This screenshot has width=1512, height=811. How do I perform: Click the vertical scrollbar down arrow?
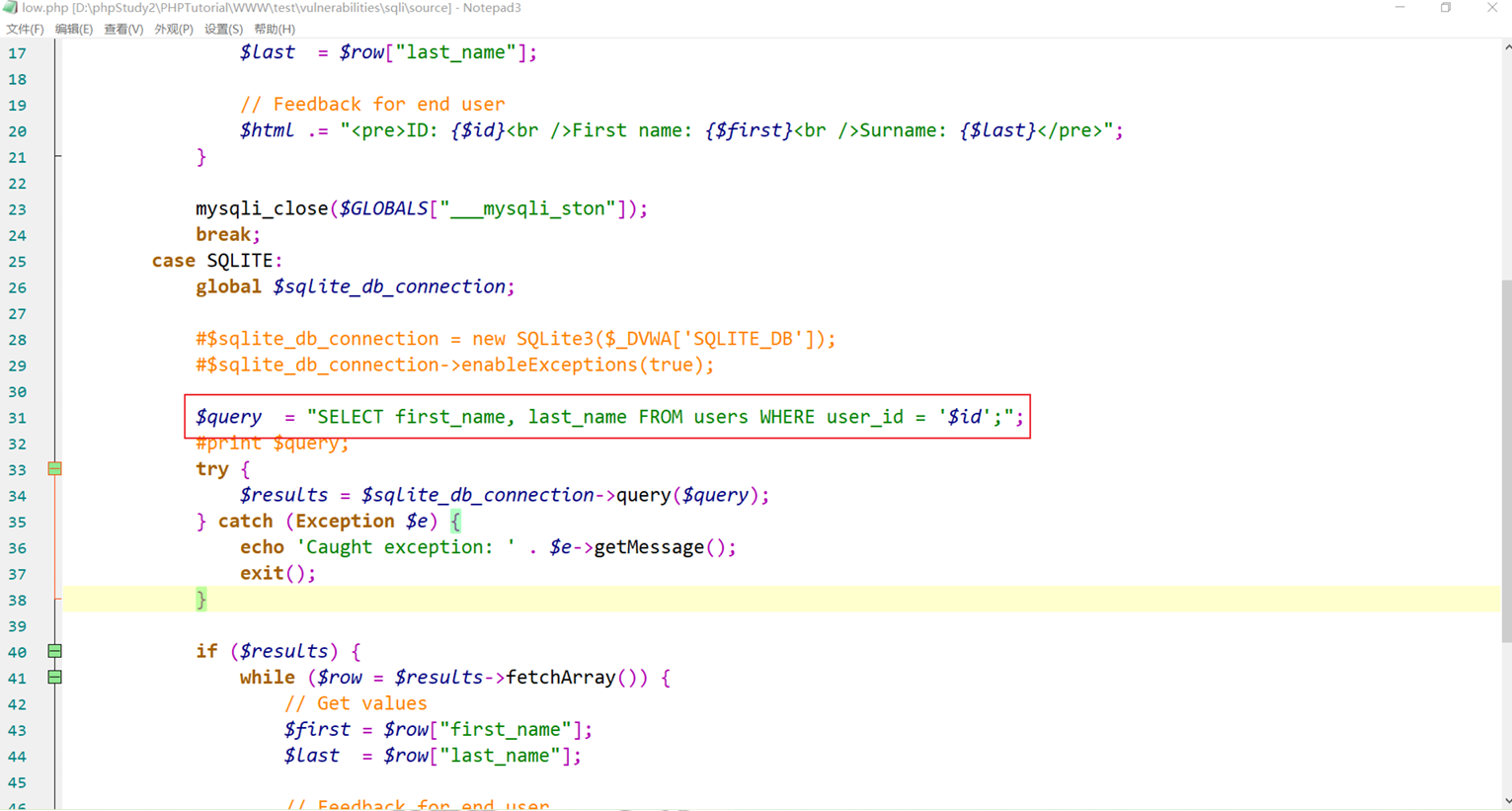coord(1507,801)
